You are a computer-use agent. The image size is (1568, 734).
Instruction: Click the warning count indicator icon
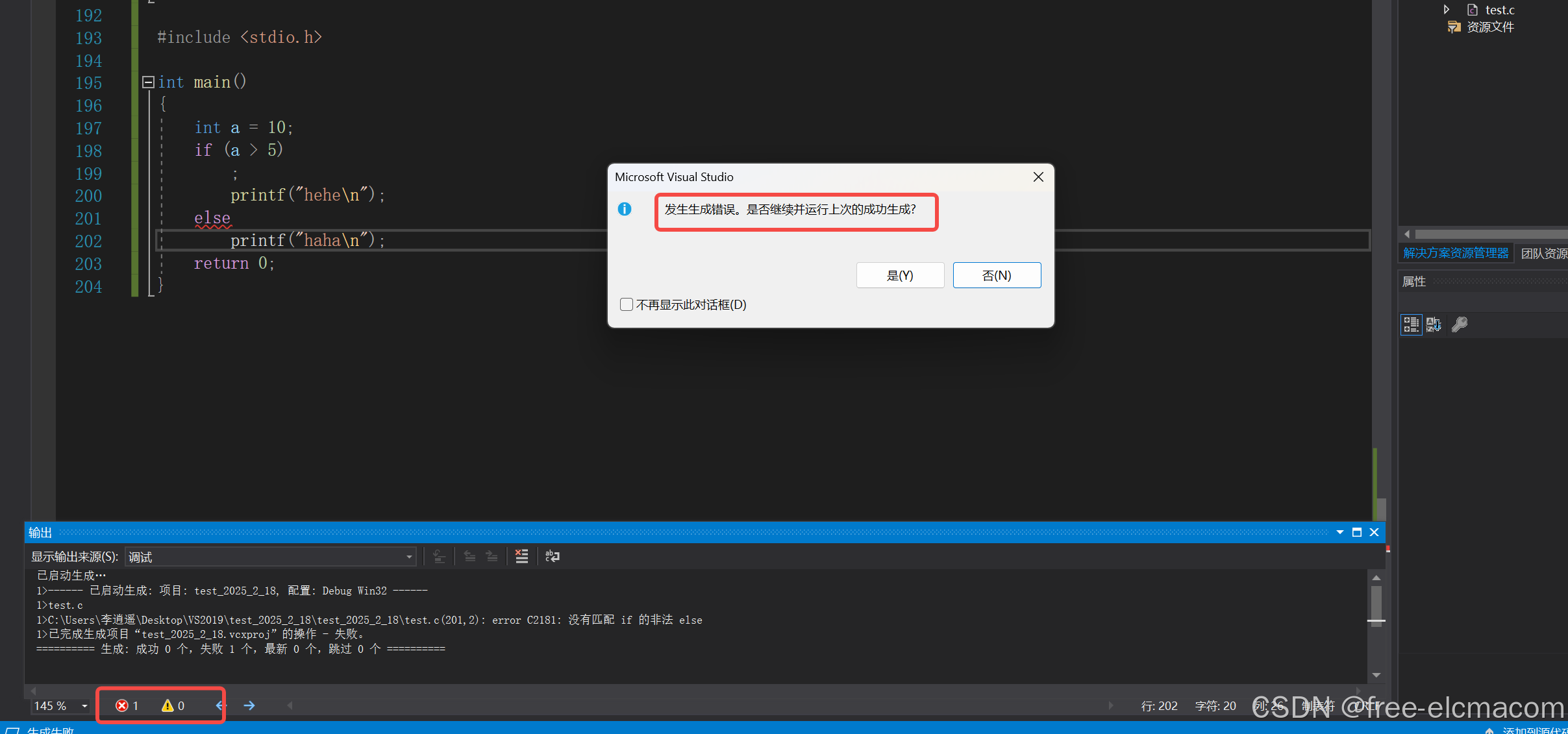(168, 705)
